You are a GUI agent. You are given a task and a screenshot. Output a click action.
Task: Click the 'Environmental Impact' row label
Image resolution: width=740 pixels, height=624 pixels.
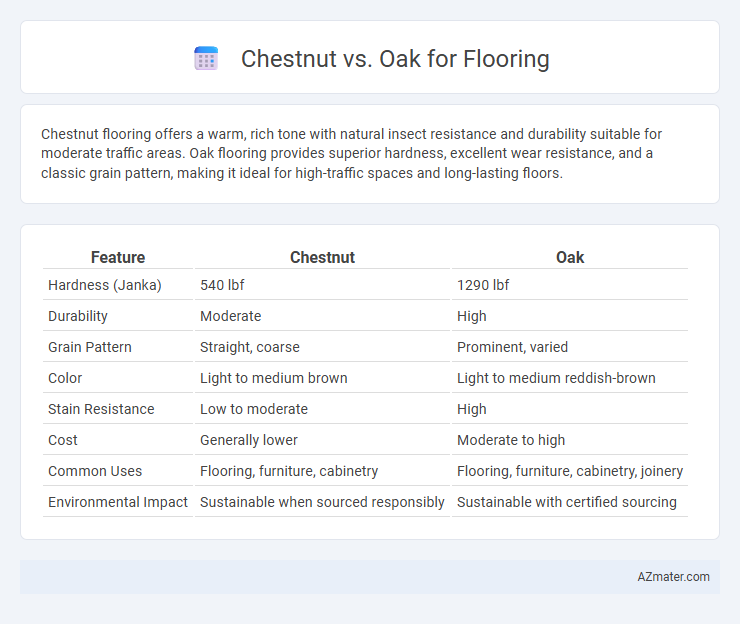click(x=118, y=502)
